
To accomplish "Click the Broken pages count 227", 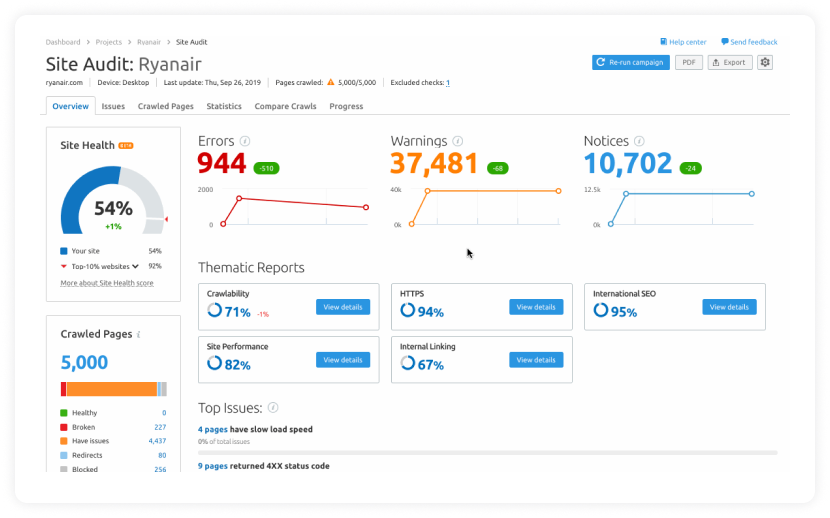I will [160, 427].
